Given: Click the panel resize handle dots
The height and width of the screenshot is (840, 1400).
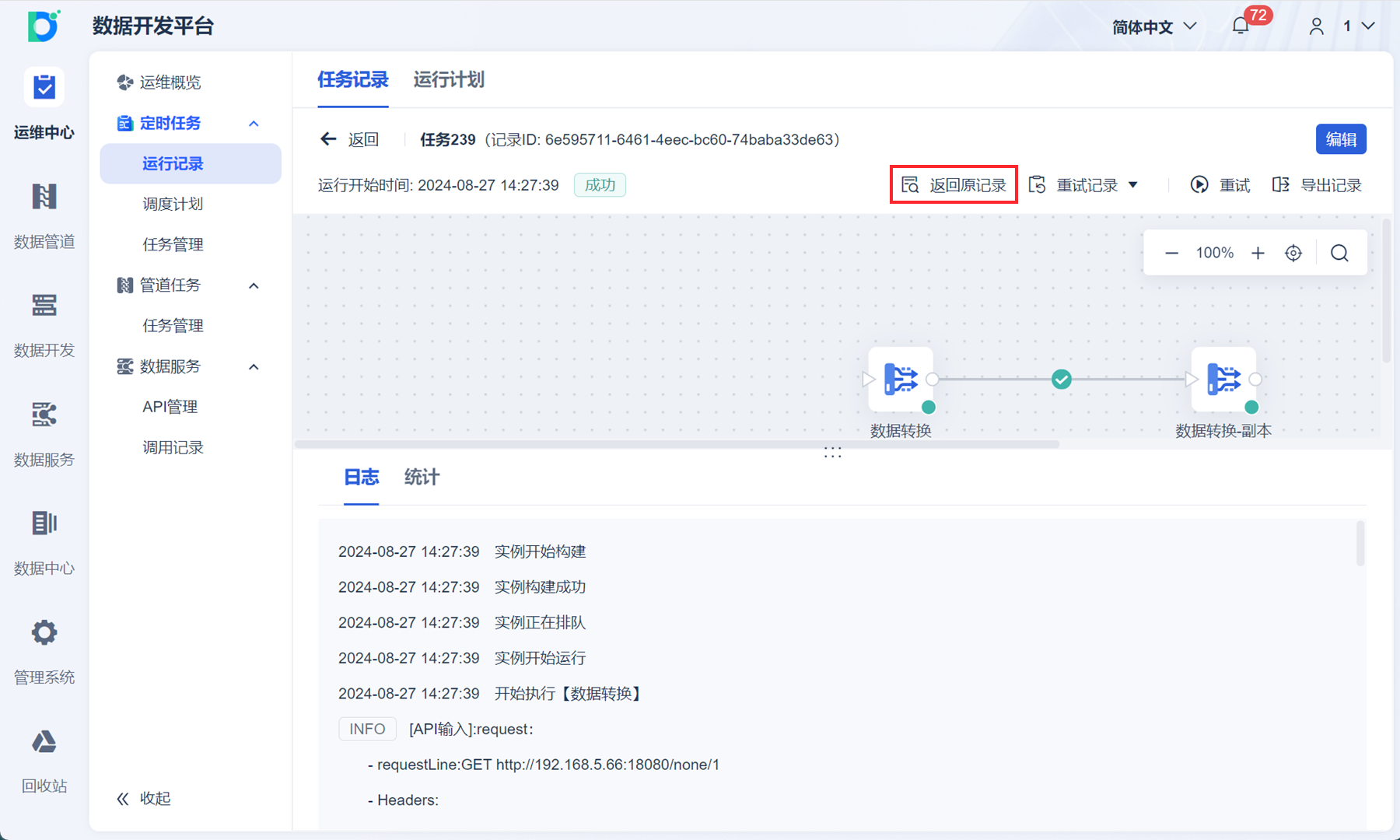Looking at the screenshot, I should click(x=833, y=453).
